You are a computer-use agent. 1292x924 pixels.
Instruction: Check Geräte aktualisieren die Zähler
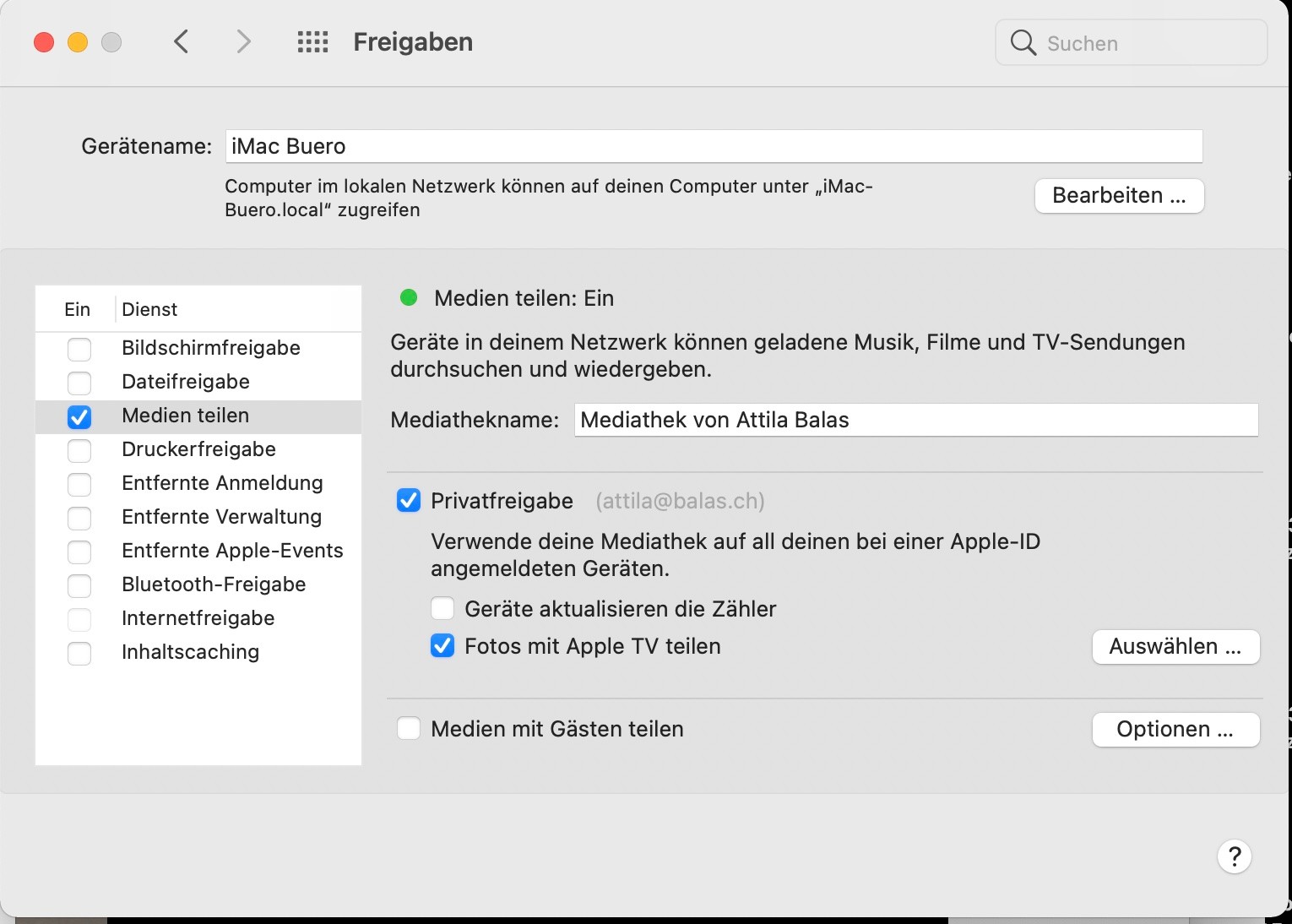pos(442,609)
